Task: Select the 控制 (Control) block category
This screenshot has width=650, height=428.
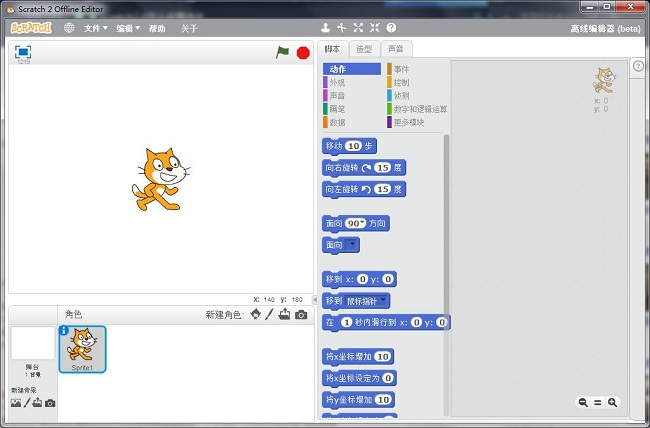Action: point(401,82)
